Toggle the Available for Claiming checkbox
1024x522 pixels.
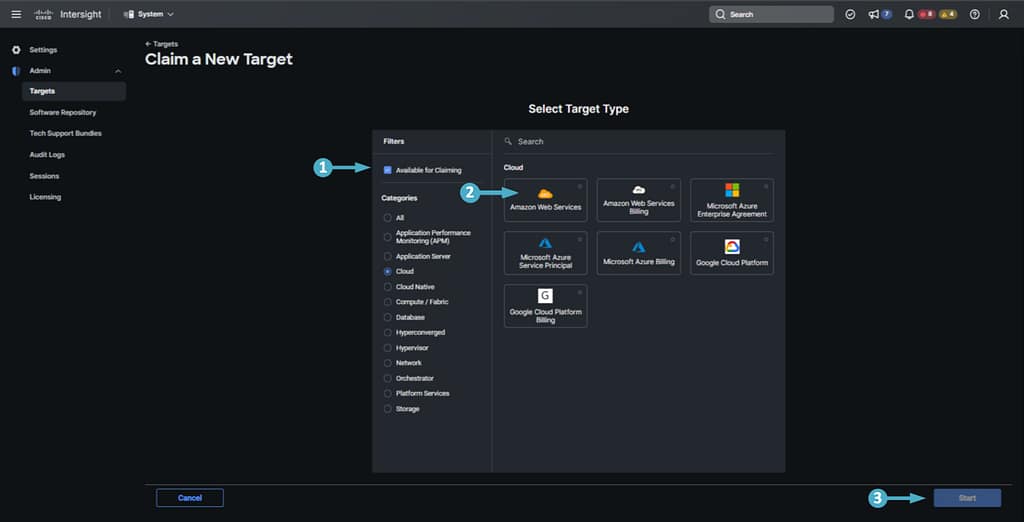[x=388, y=170]
